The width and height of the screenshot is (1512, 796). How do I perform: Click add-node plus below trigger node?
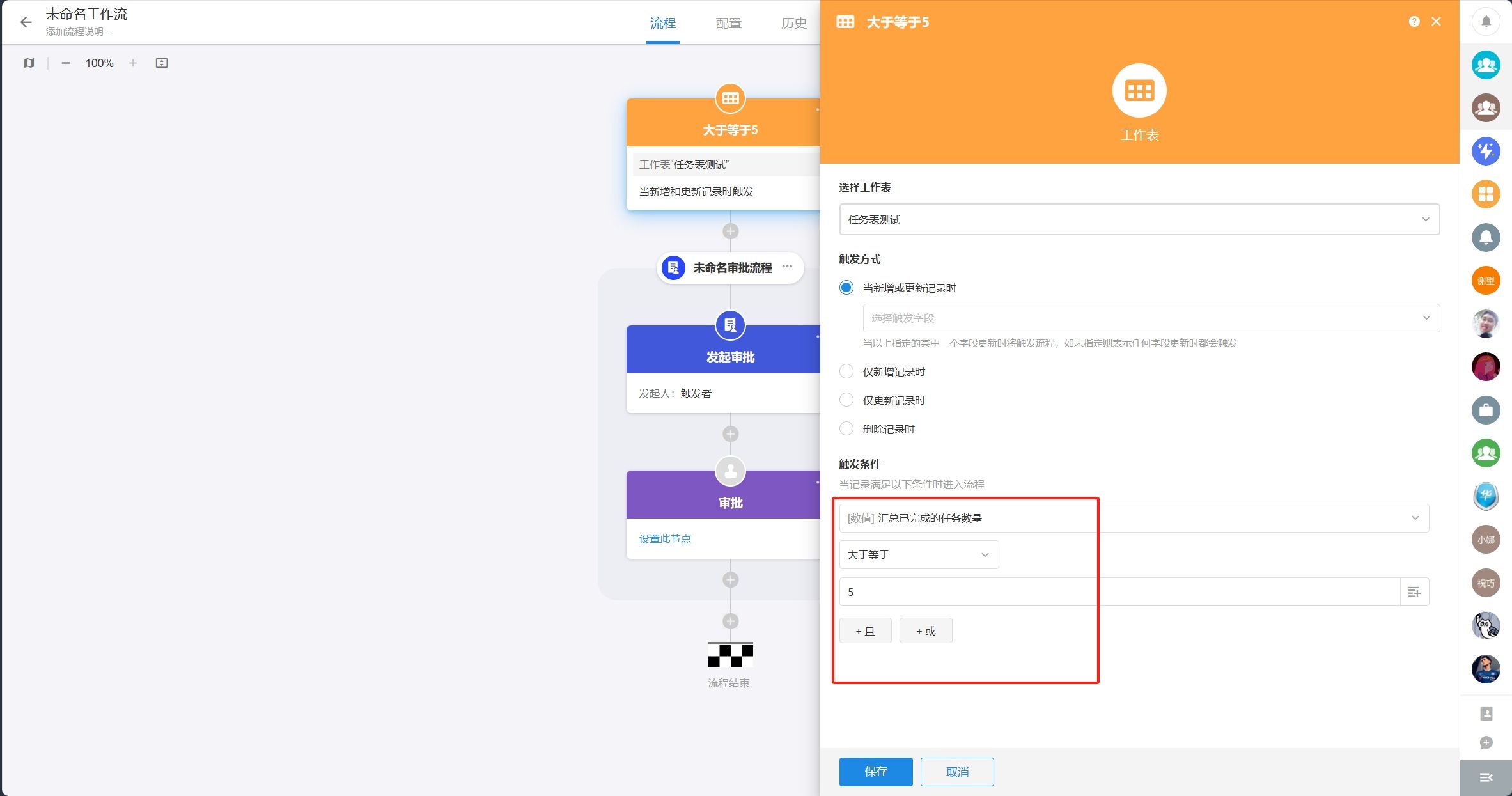point(730,231)
